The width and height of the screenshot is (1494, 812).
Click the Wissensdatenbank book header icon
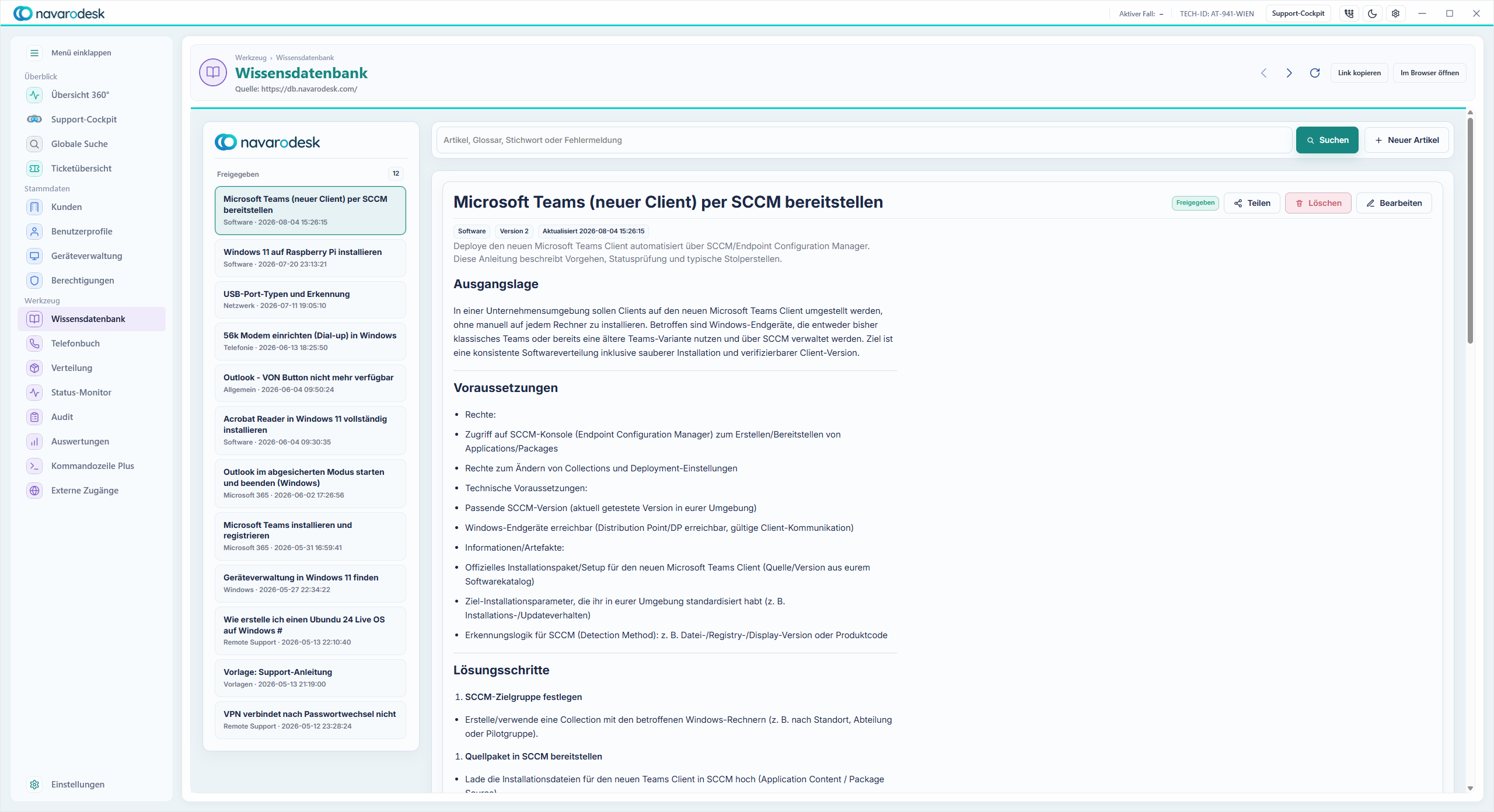click(213, 72)
